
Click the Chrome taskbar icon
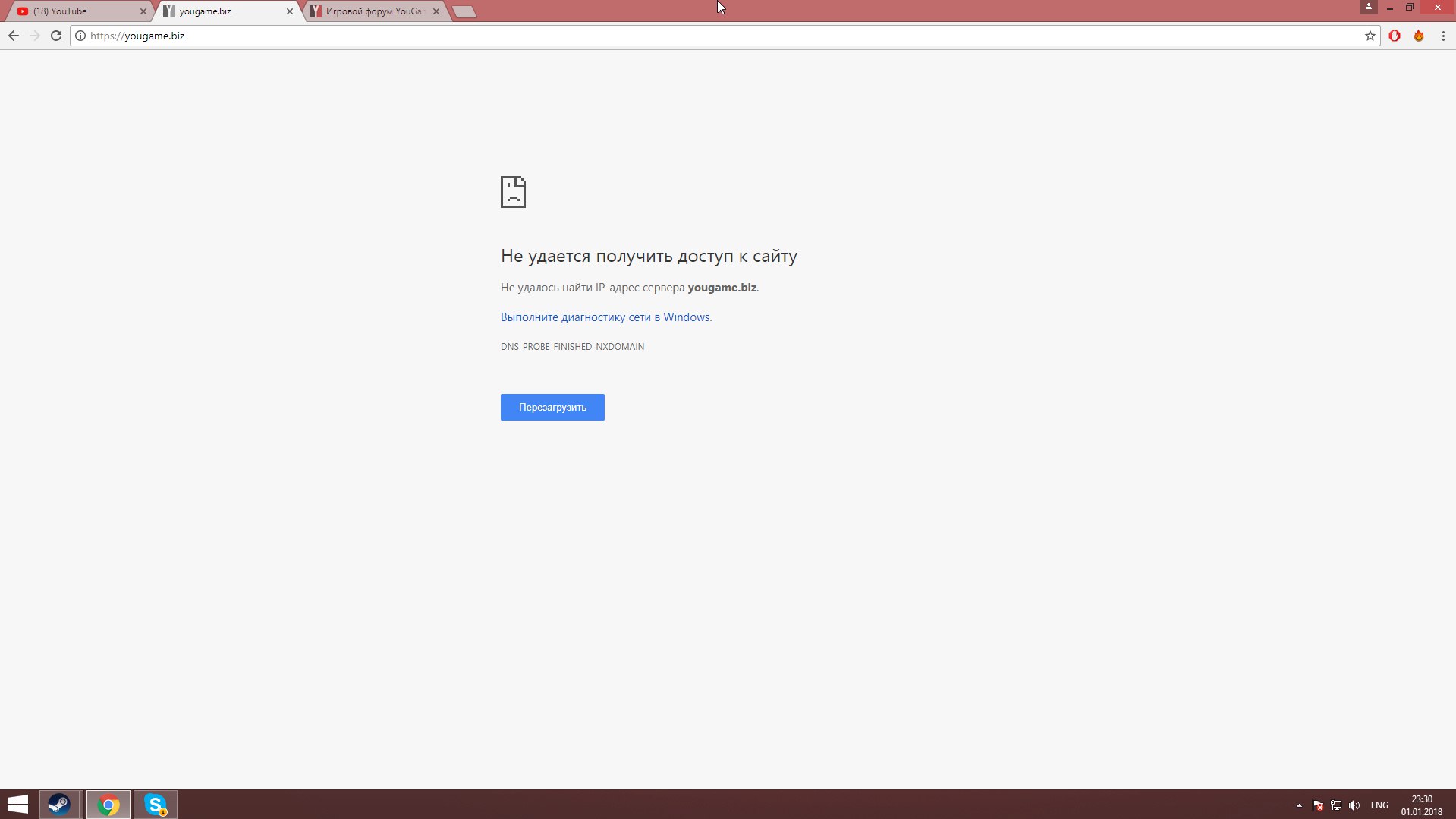108,805
